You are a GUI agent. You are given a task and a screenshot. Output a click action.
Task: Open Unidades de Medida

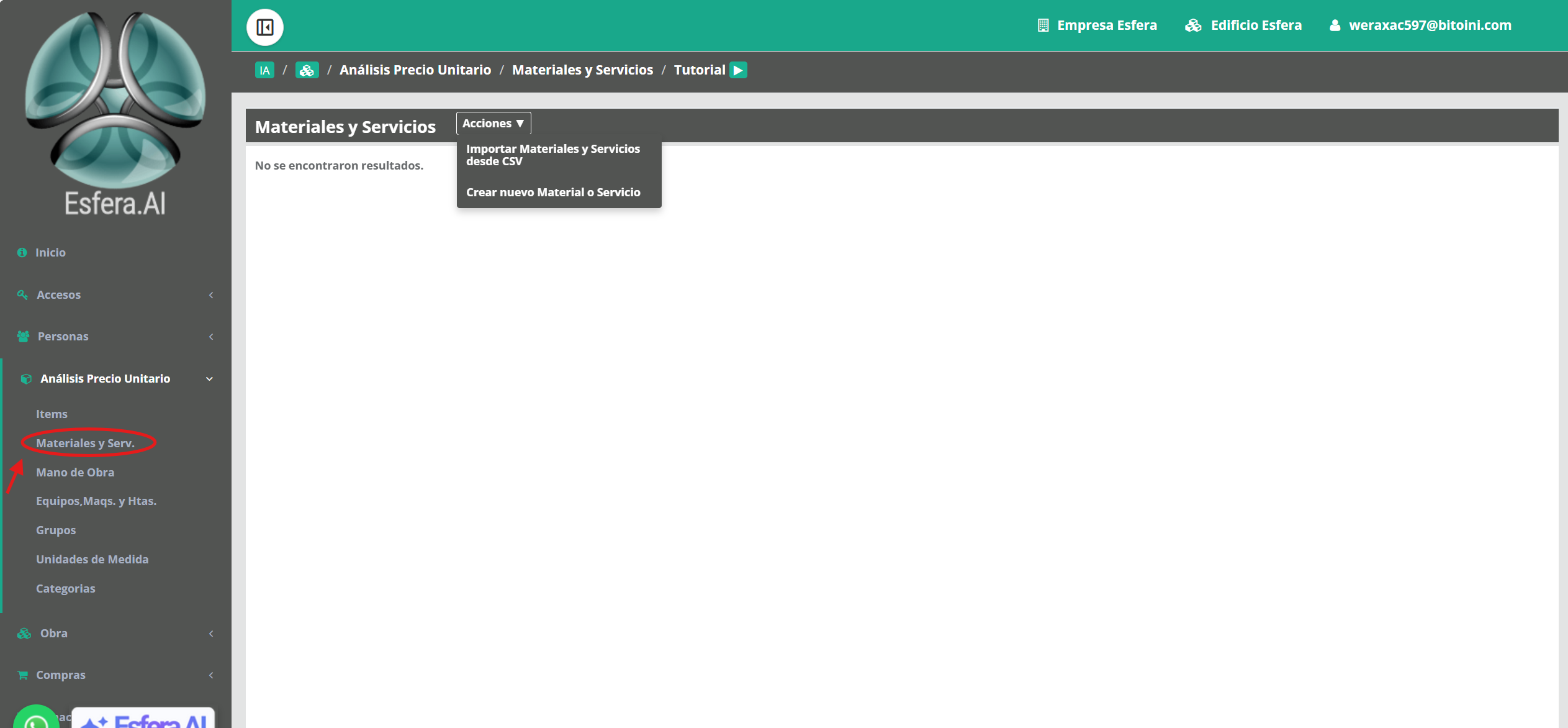92,559
